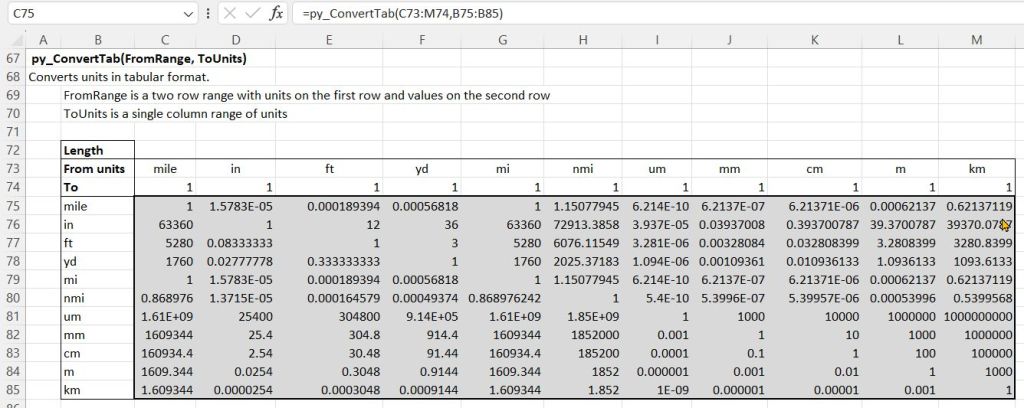Click the Enter checkmark icon in formula bar
This screenshot has width=1024, height=408.
[x=252, y=15]
